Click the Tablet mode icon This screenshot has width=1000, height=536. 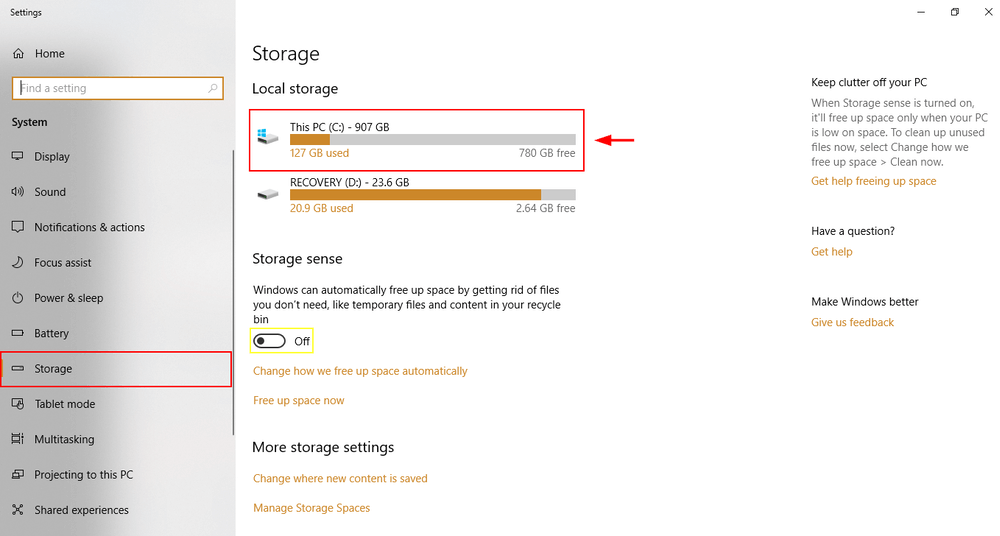coord(17,404)
